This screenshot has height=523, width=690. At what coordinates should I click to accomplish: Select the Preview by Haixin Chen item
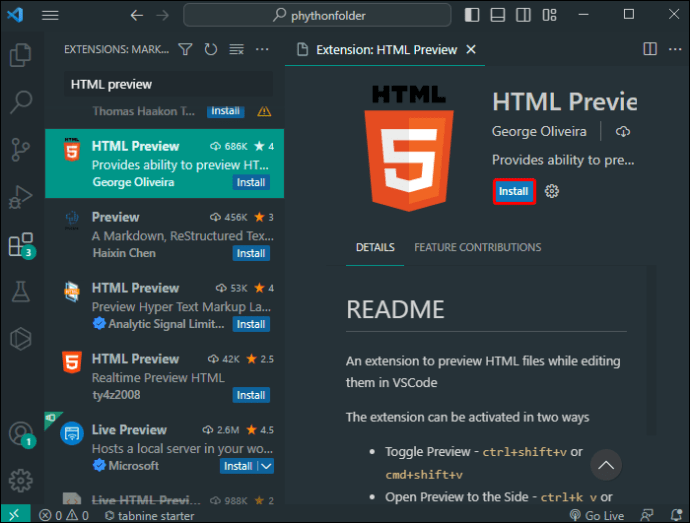165,235
